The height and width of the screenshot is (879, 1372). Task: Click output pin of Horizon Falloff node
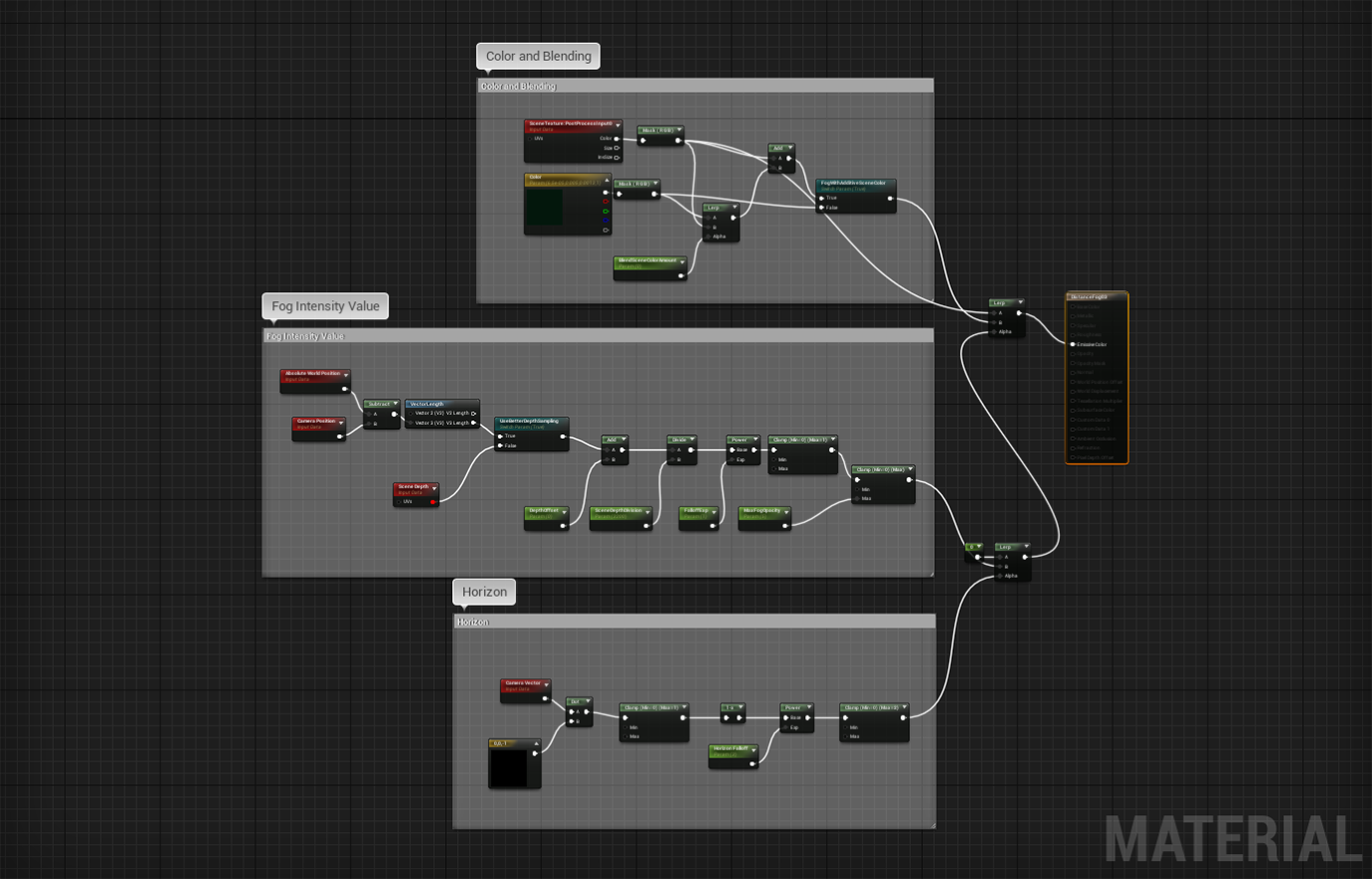[753, 762]
